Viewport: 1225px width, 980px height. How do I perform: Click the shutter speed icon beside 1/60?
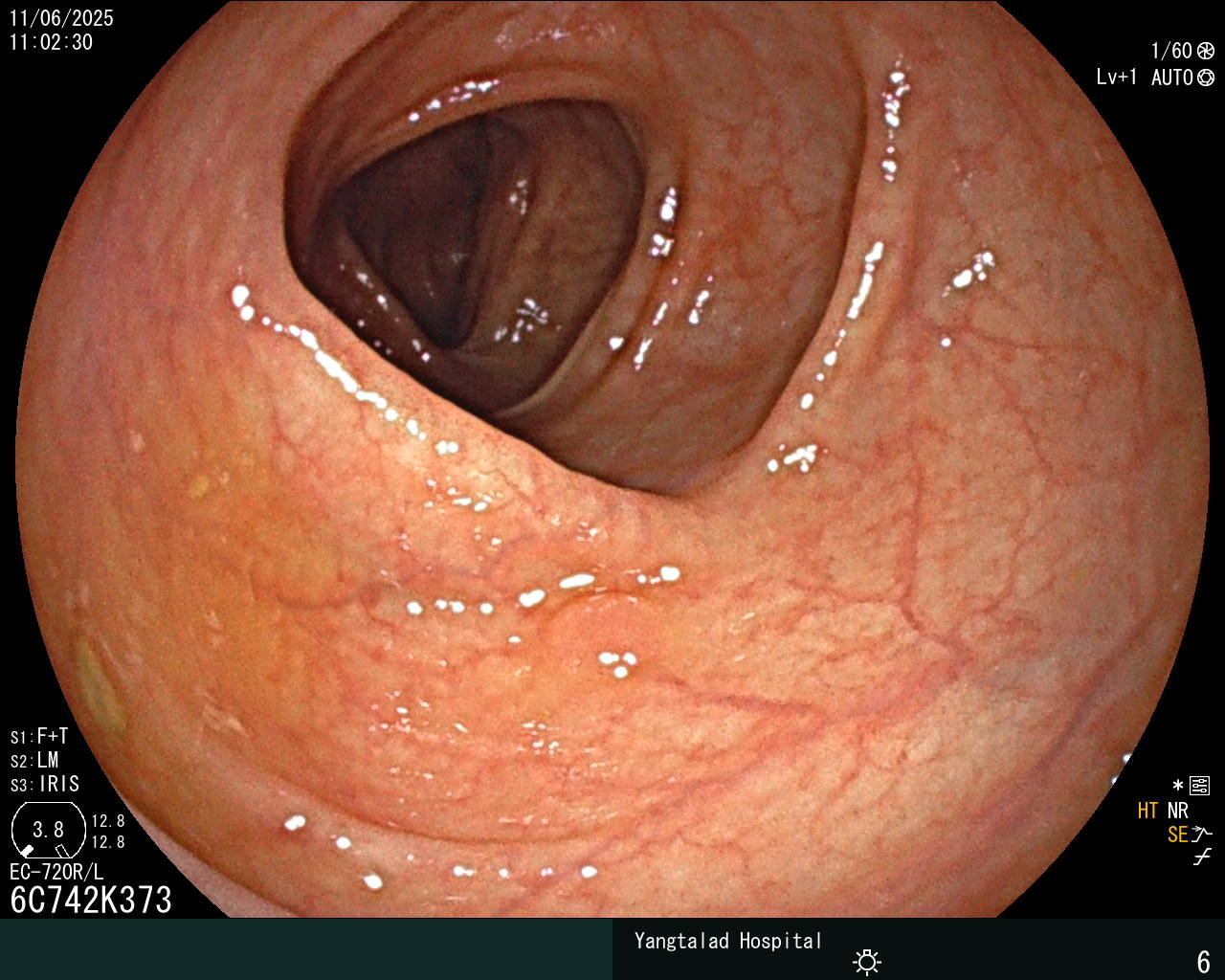pos(1206,51)
